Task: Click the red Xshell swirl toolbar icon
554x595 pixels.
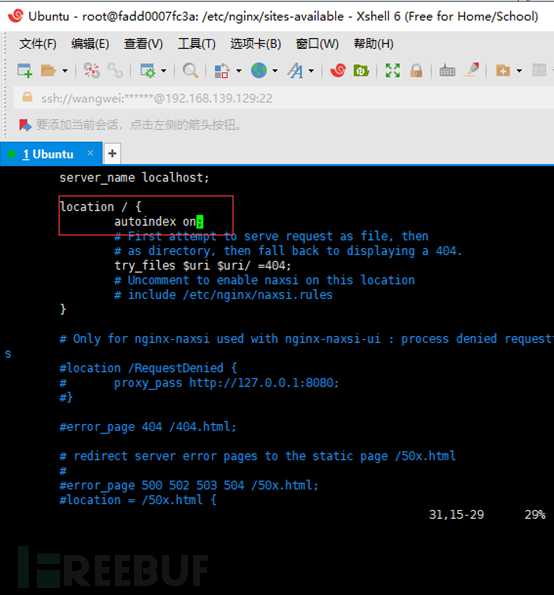Action: (x=338, y=71)
